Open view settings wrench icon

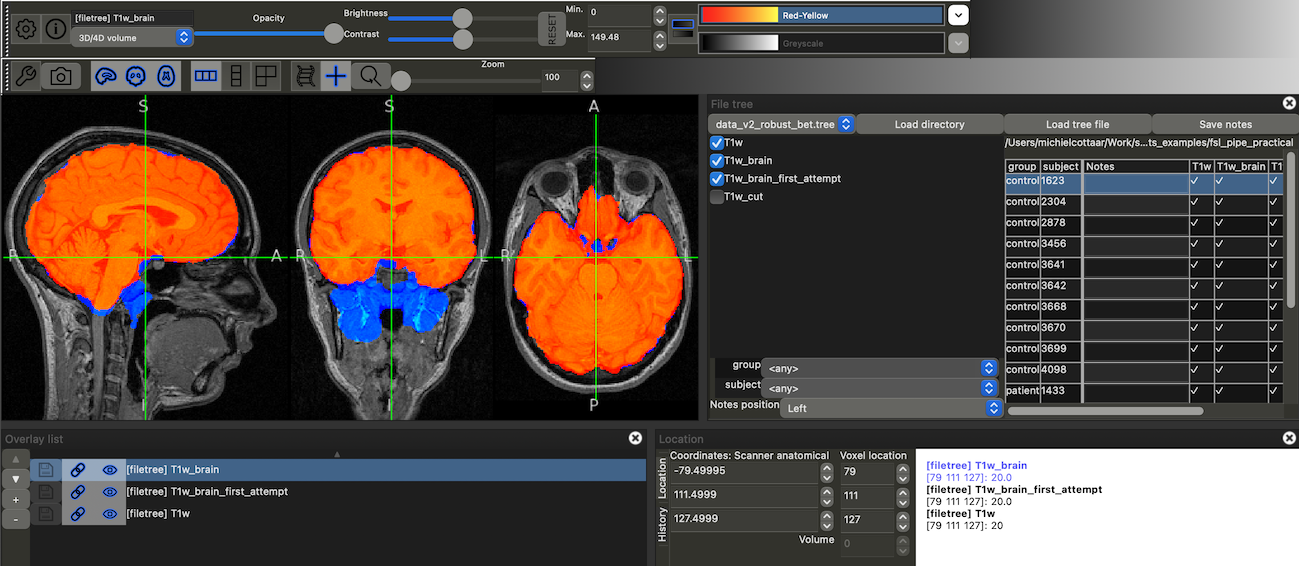point(26,77)
